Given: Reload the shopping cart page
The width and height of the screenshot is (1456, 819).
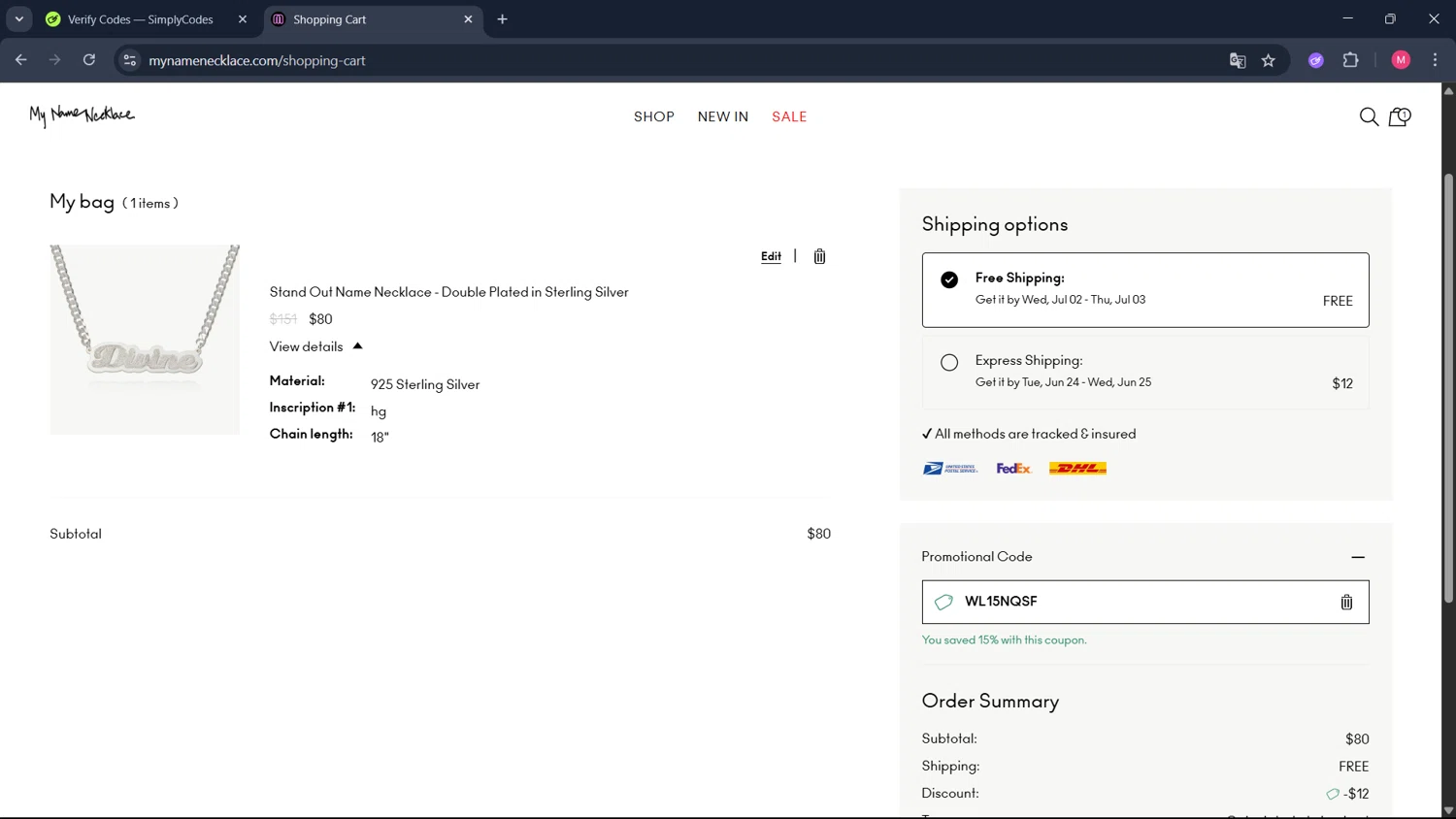Looking at the screenshot, I should tap(89, 60).
